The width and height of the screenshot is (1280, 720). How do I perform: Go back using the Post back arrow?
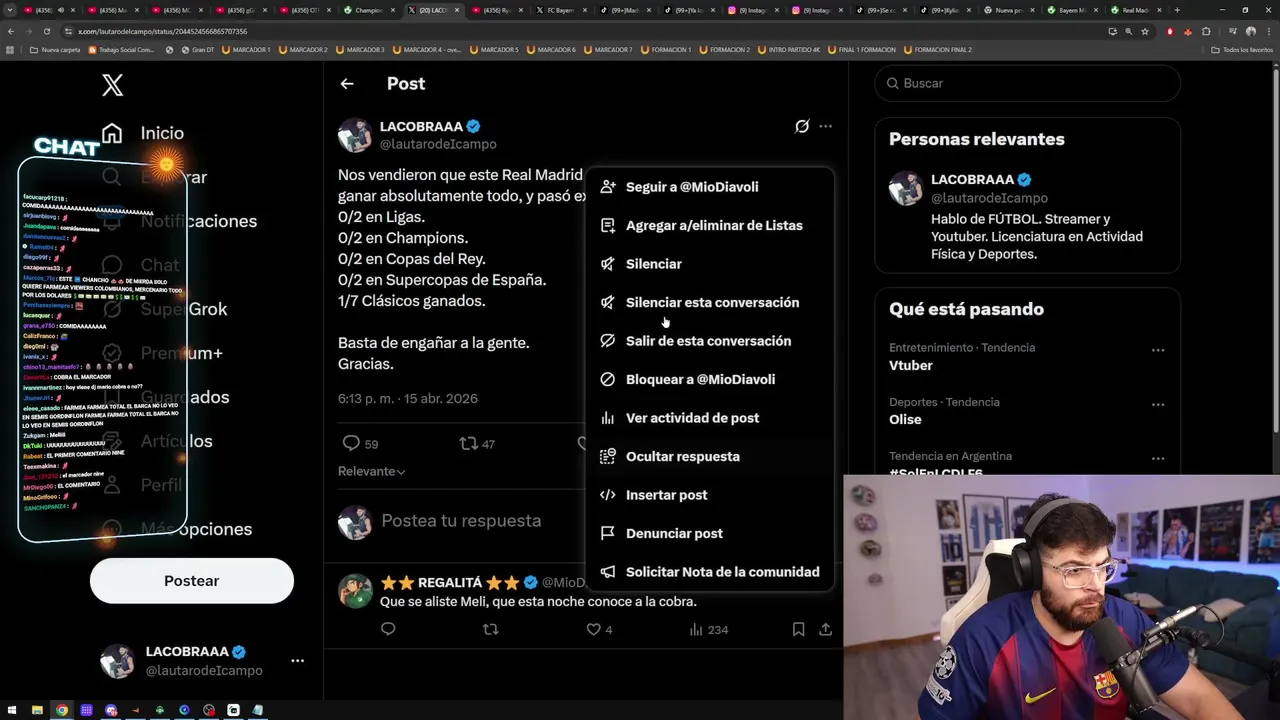(347, 84)
